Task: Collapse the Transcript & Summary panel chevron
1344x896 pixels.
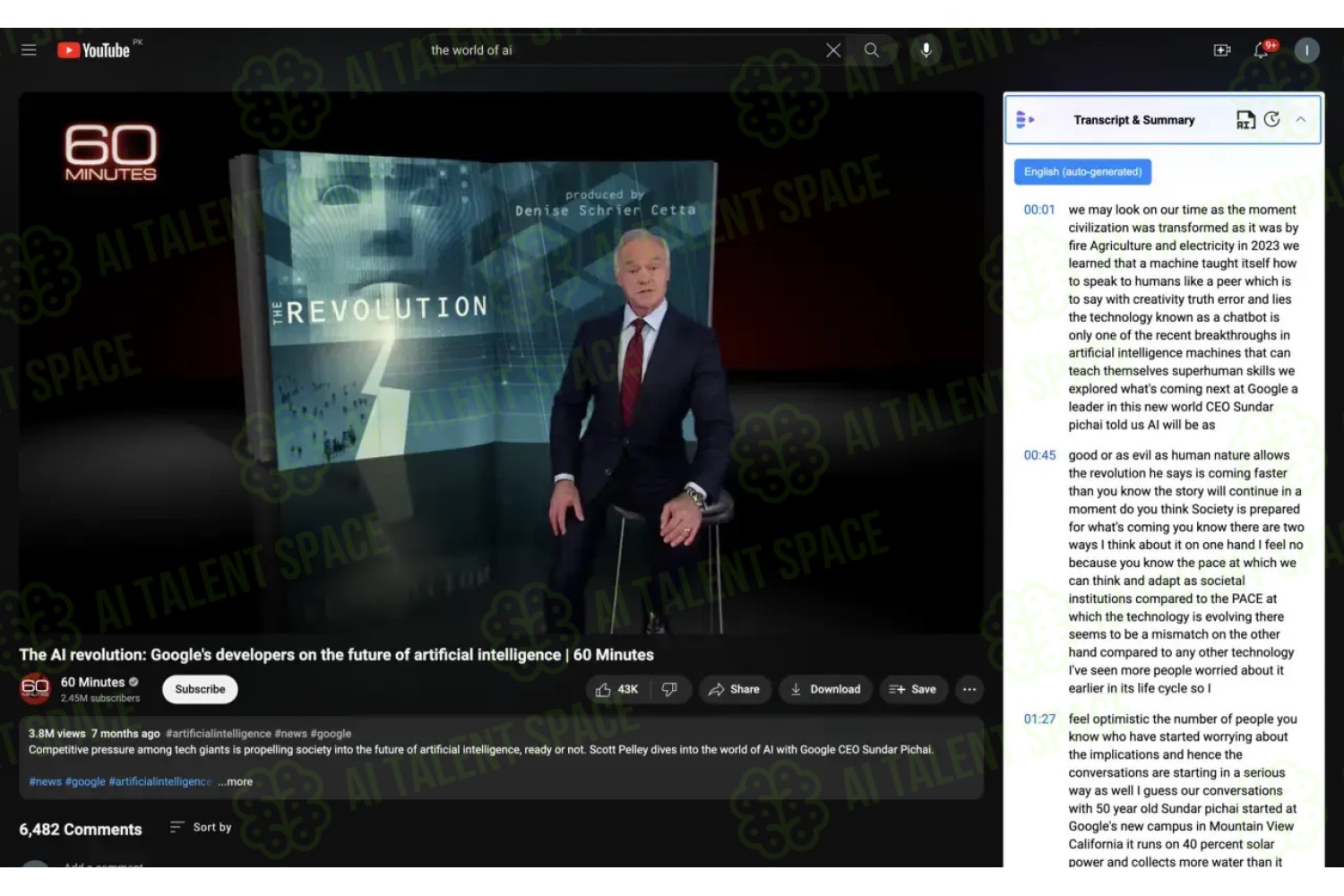Action: [1301, 119]
